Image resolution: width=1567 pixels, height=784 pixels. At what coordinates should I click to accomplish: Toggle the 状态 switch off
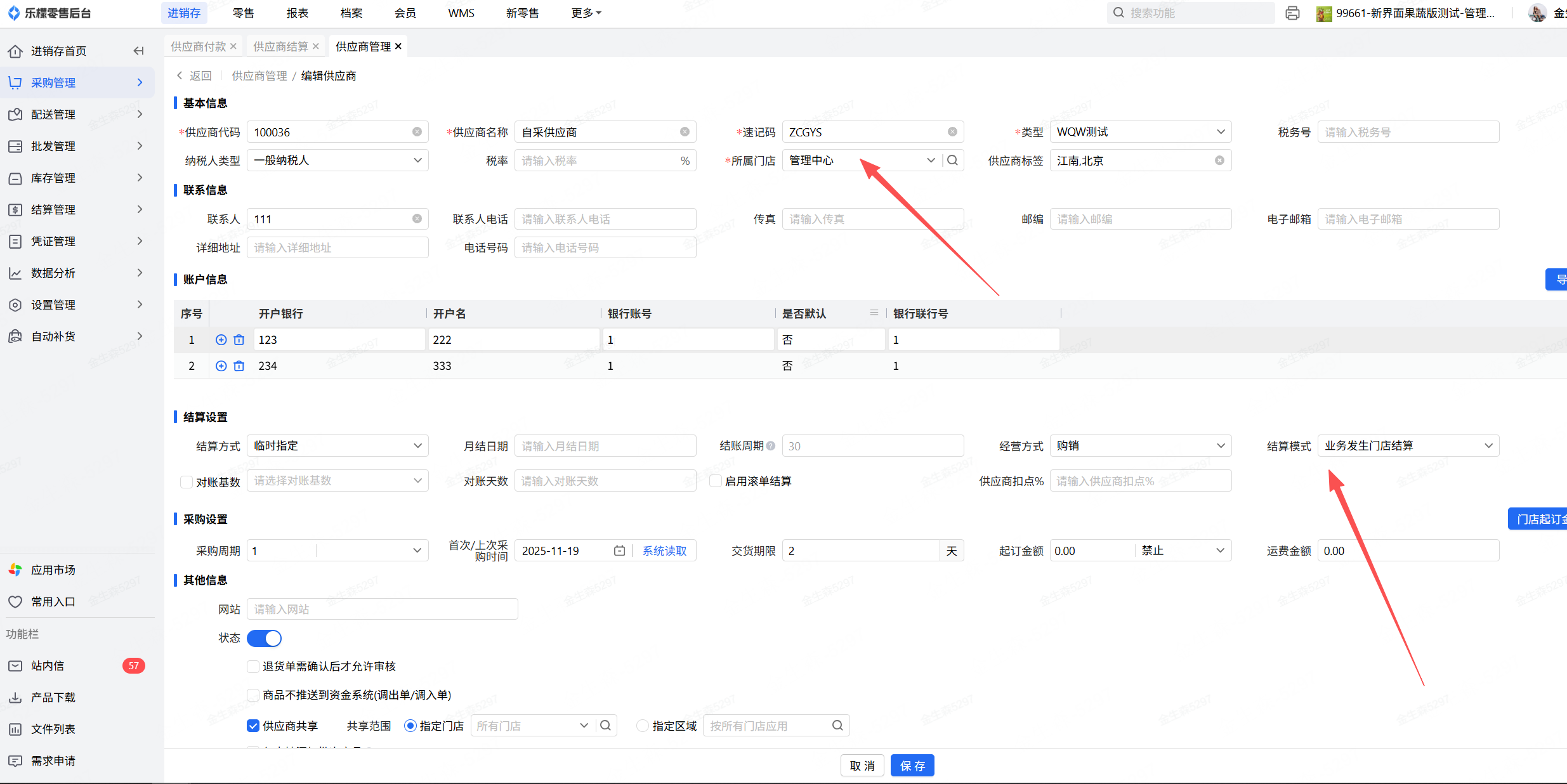click(264, 638)
